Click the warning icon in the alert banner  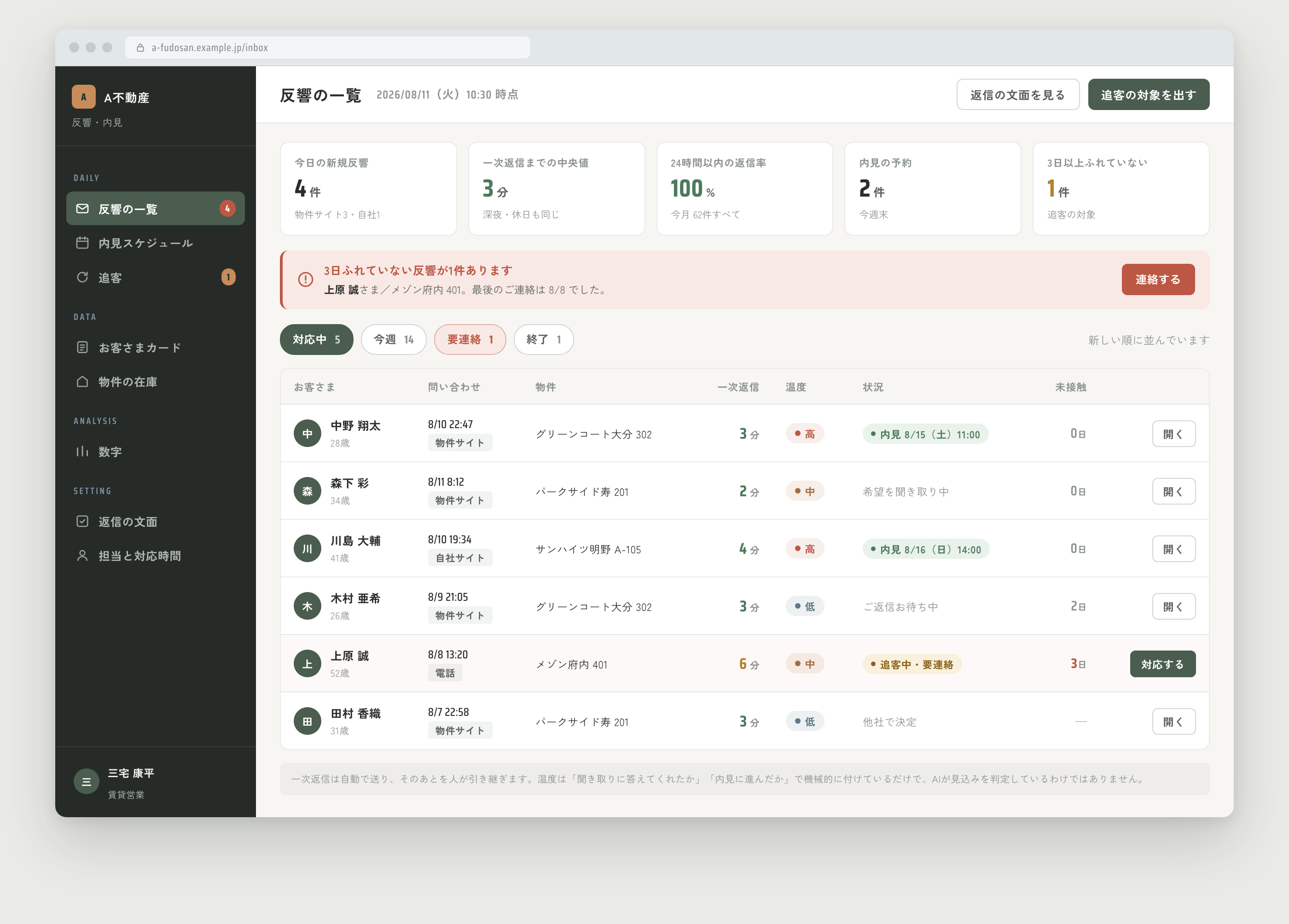point(306,279)
